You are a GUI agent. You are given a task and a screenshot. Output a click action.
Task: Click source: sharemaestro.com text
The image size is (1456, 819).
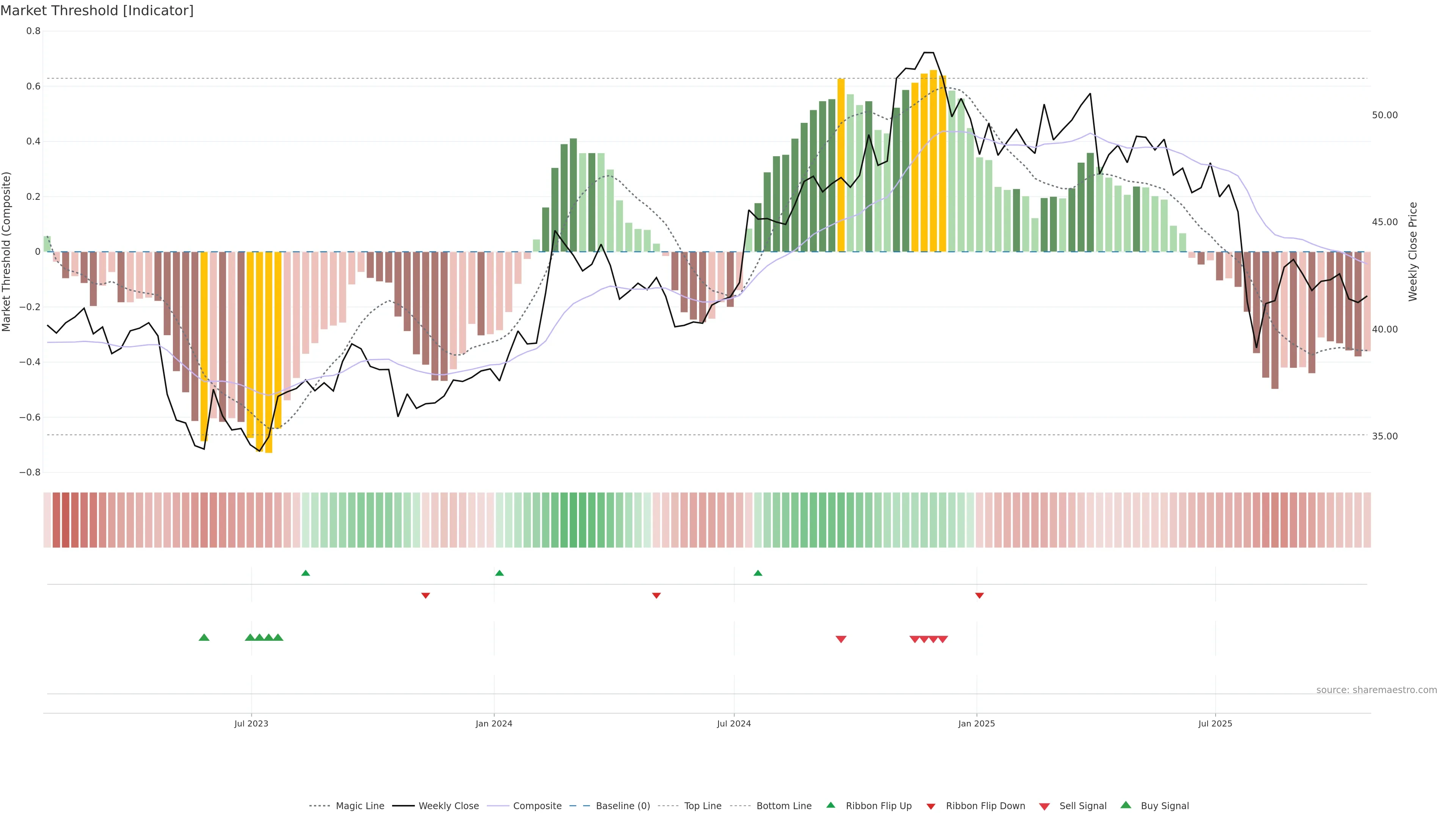tap(1376, 690)
